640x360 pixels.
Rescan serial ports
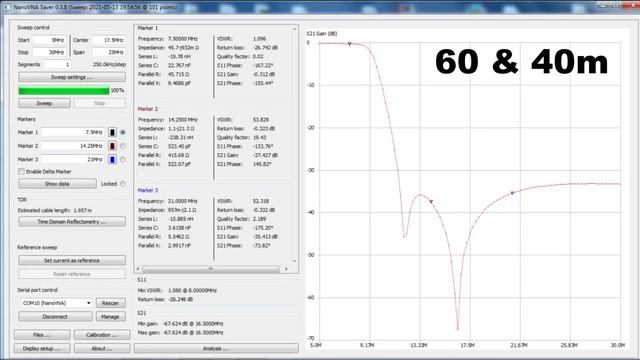pyautogui.click(x=111, y=303)
